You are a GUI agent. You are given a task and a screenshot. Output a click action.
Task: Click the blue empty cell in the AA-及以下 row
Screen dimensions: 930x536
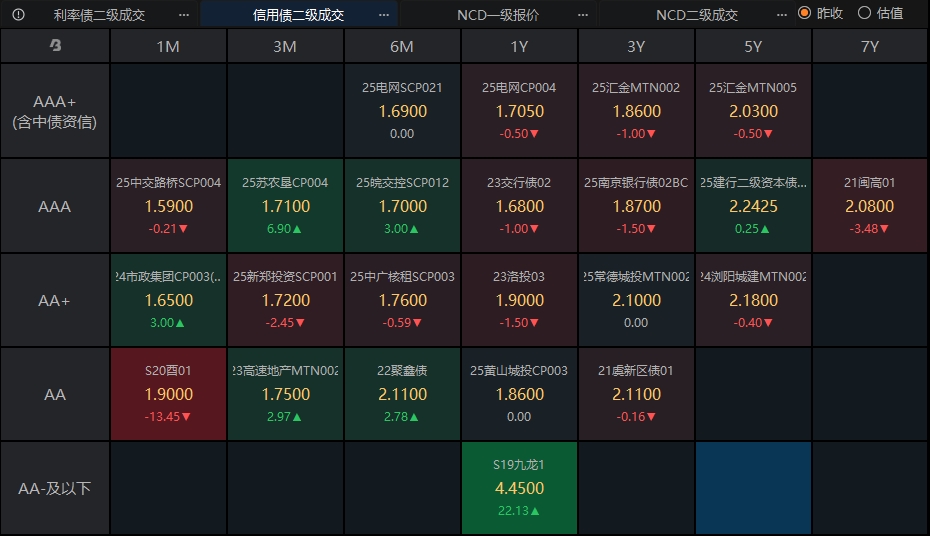coord(753,488)
